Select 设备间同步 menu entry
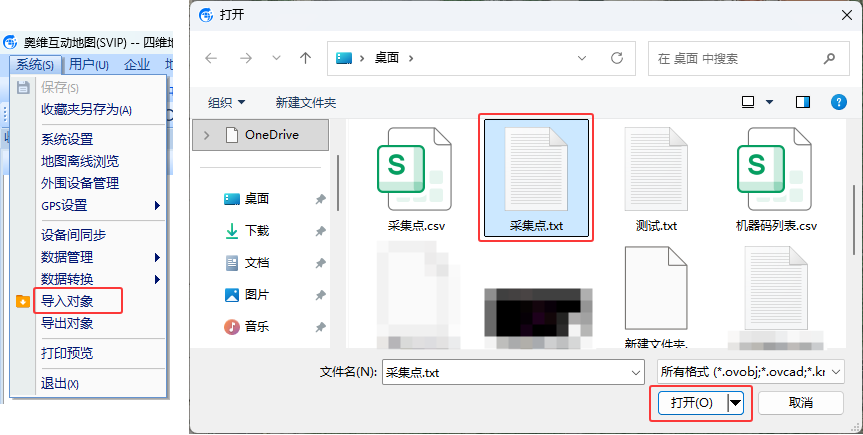The image size is (863, 435). tap(74, 235)
